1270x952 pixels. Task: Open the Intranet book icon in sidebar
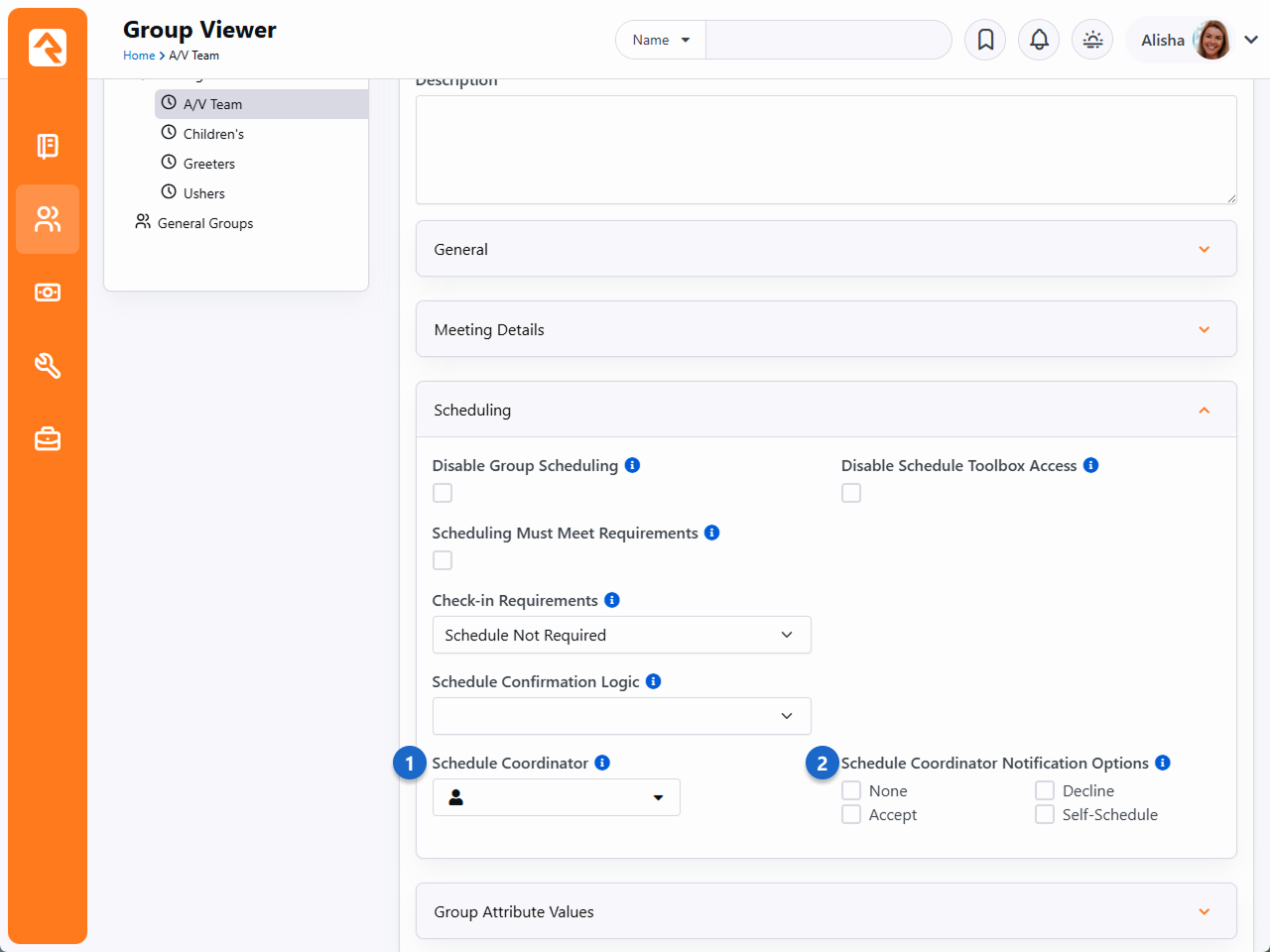tap(48, 146)
